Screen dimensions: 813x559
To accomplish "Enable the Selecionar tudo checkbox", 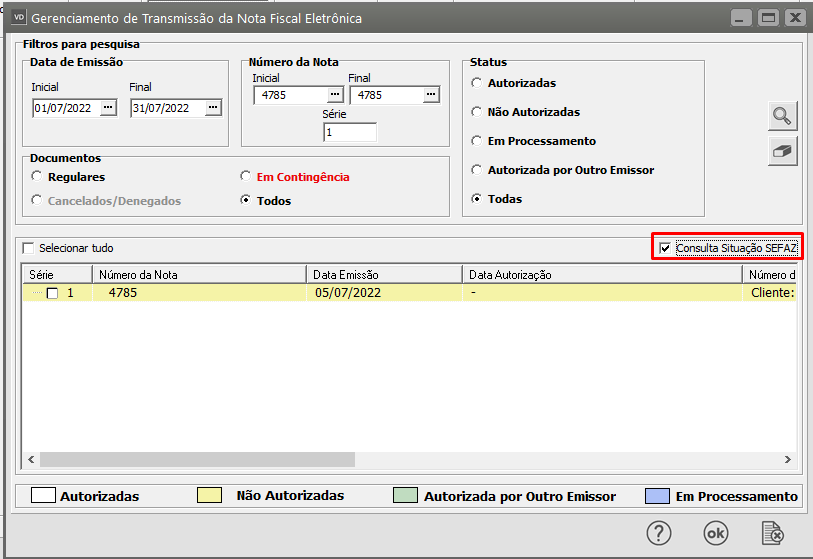I will [28, 248].
